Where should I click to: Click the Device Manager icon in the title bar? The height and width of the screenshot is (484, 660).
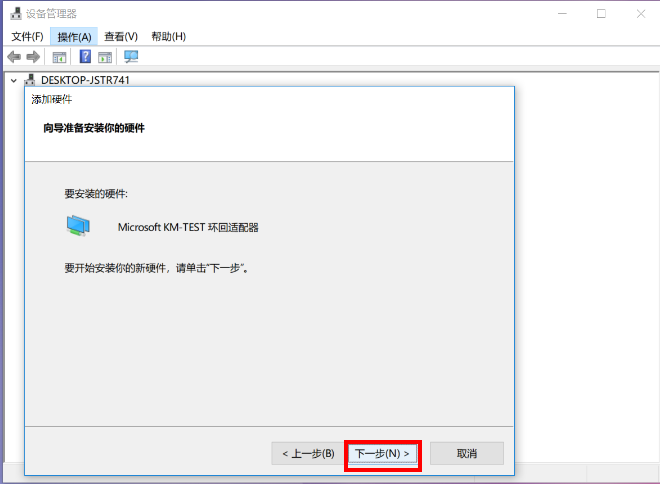point(15,14)
